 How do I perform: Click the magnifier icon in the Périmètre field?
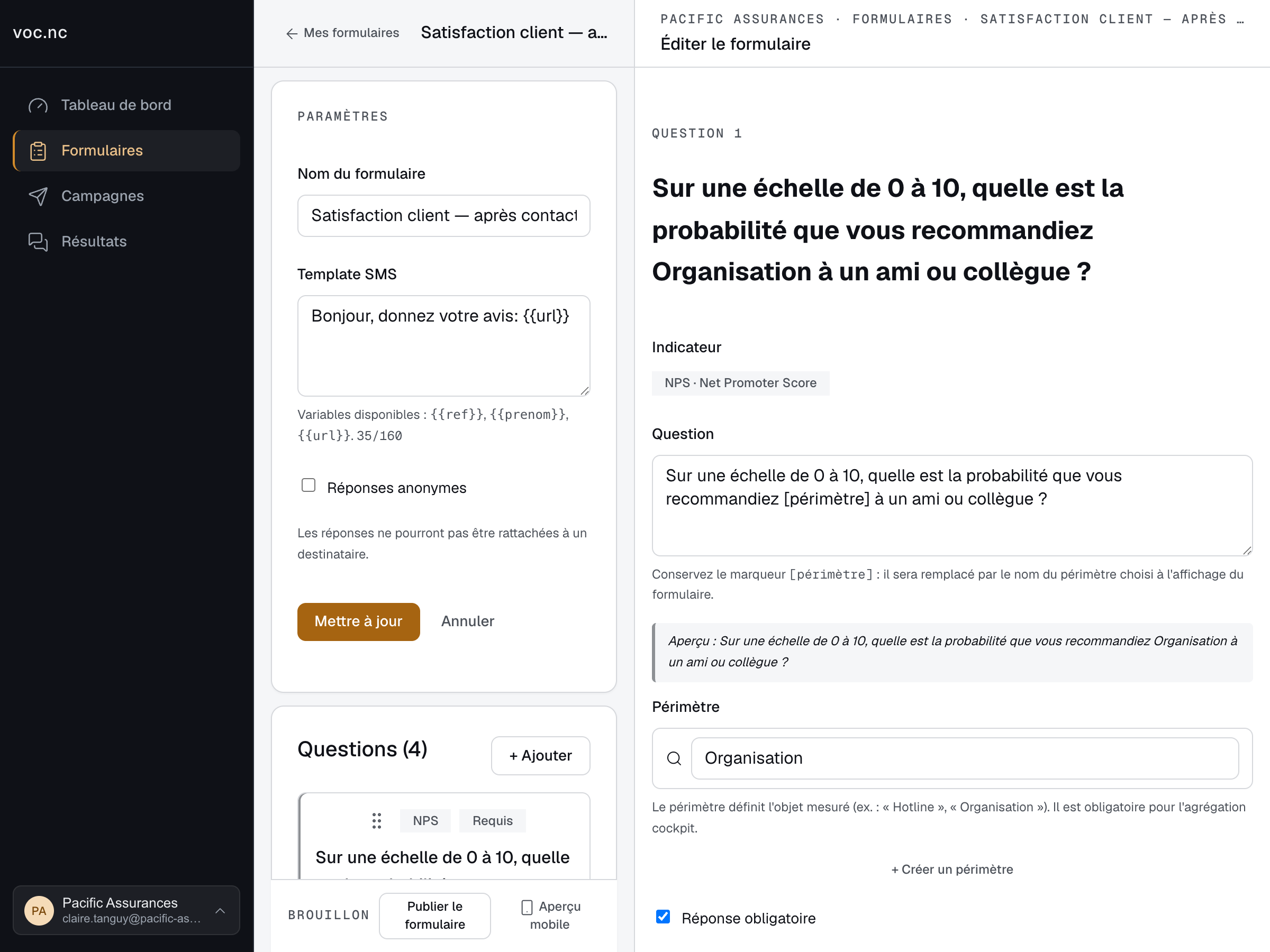click(674, 758)
